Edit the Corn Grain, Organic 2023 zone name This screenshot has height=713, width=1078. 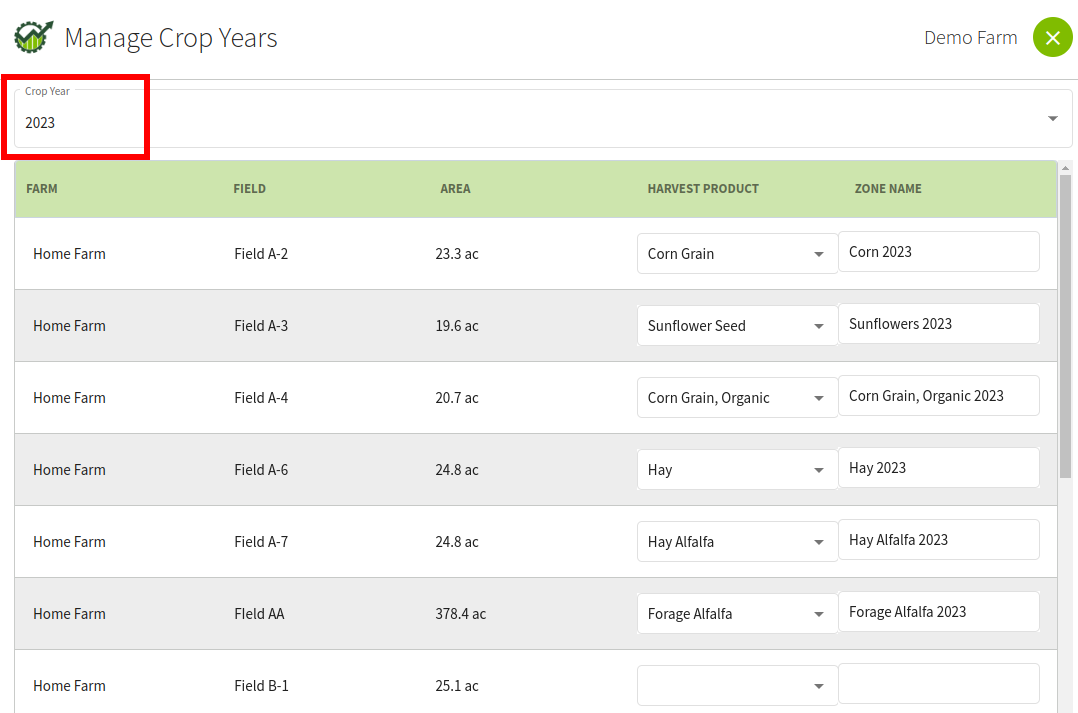pyautogui.click(x=938, y=395)
